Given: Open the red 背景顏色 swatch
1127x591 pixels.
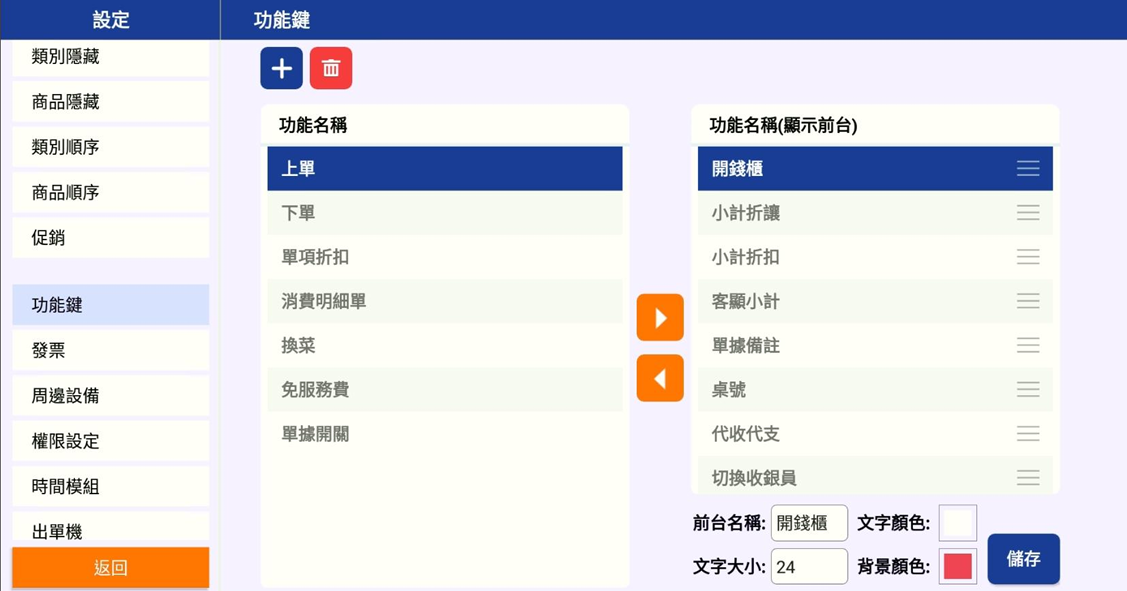Looking at the screenshot, I should point(957,567).
